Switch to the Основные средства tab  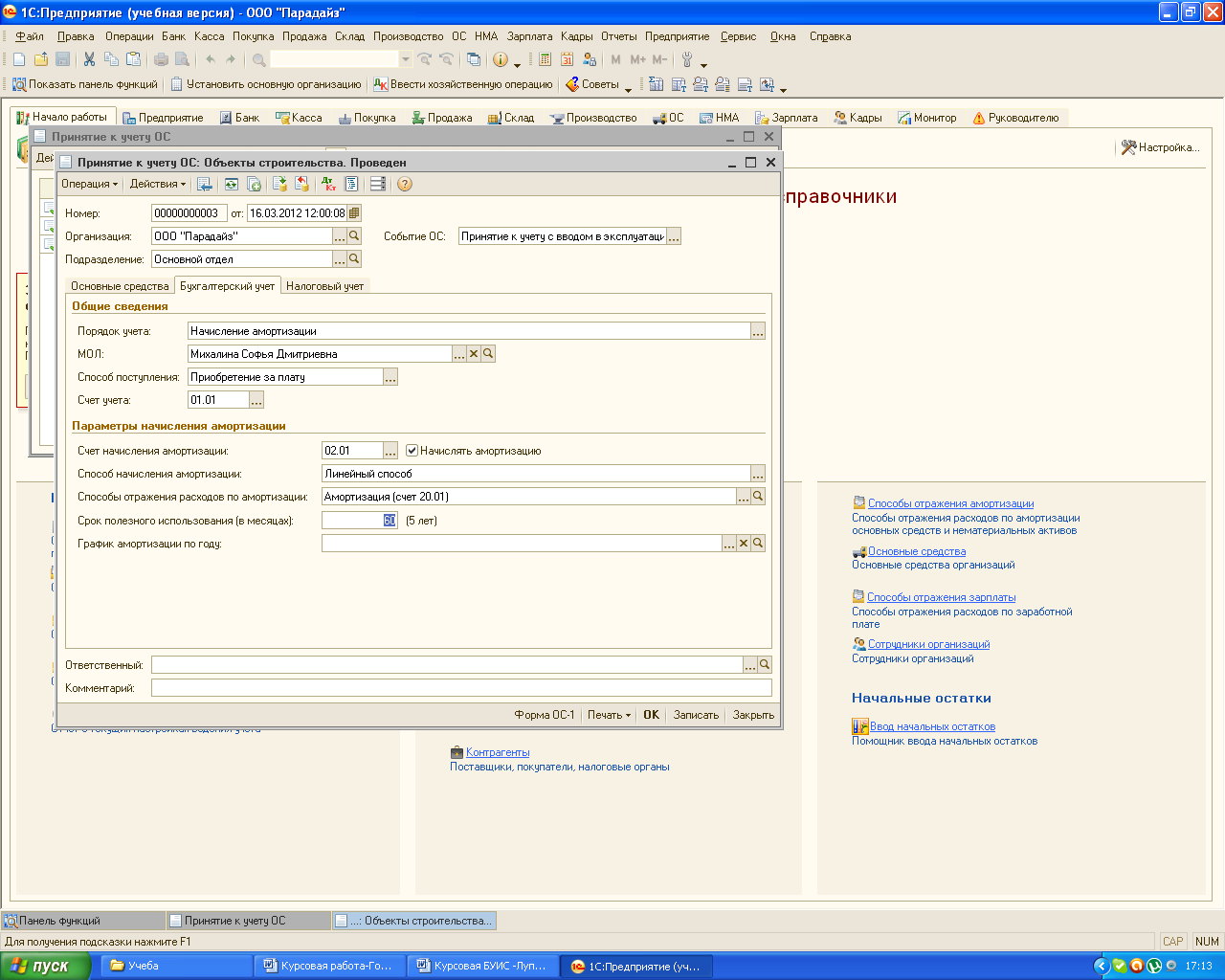point(120,286)
